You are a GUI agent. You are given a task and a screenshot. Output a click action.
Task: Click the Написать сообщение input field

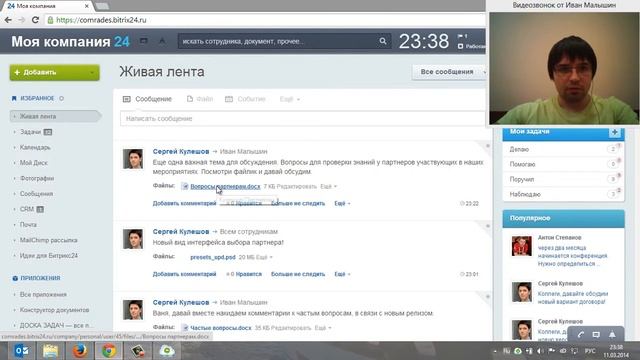(303, 119)
